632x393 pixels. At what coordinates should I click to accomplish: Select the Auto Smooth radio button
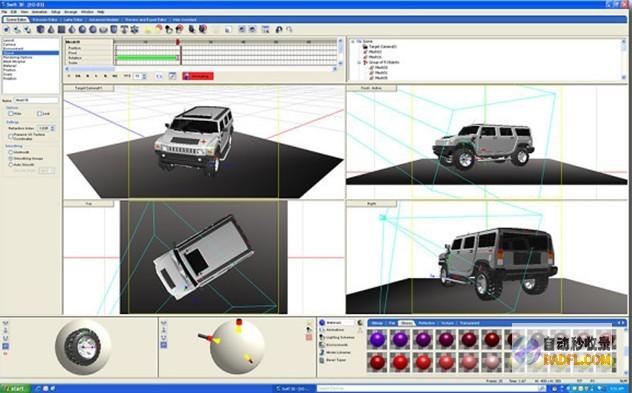11,164
